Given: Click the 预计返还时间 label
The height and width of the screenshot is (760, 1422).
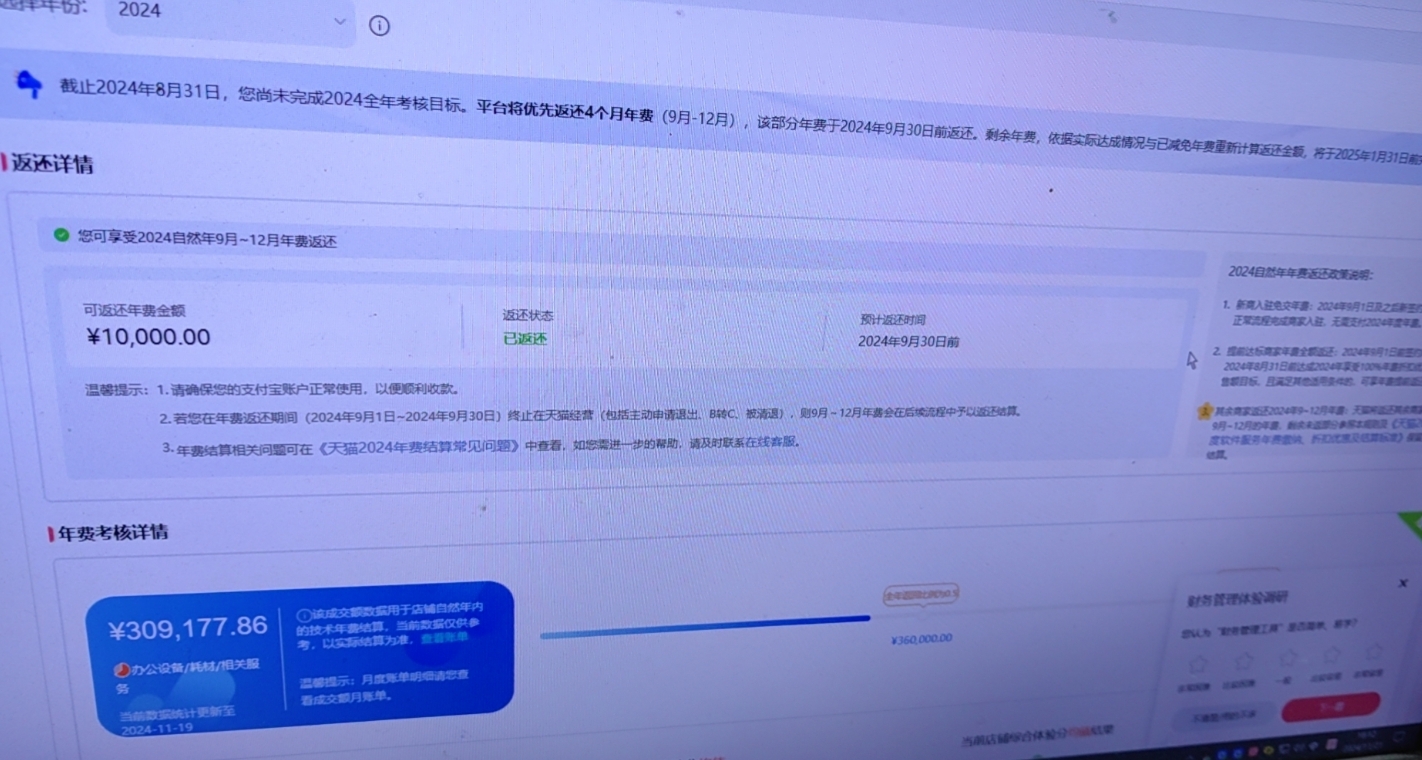Looking at the screenshot, I should [892, 320].
